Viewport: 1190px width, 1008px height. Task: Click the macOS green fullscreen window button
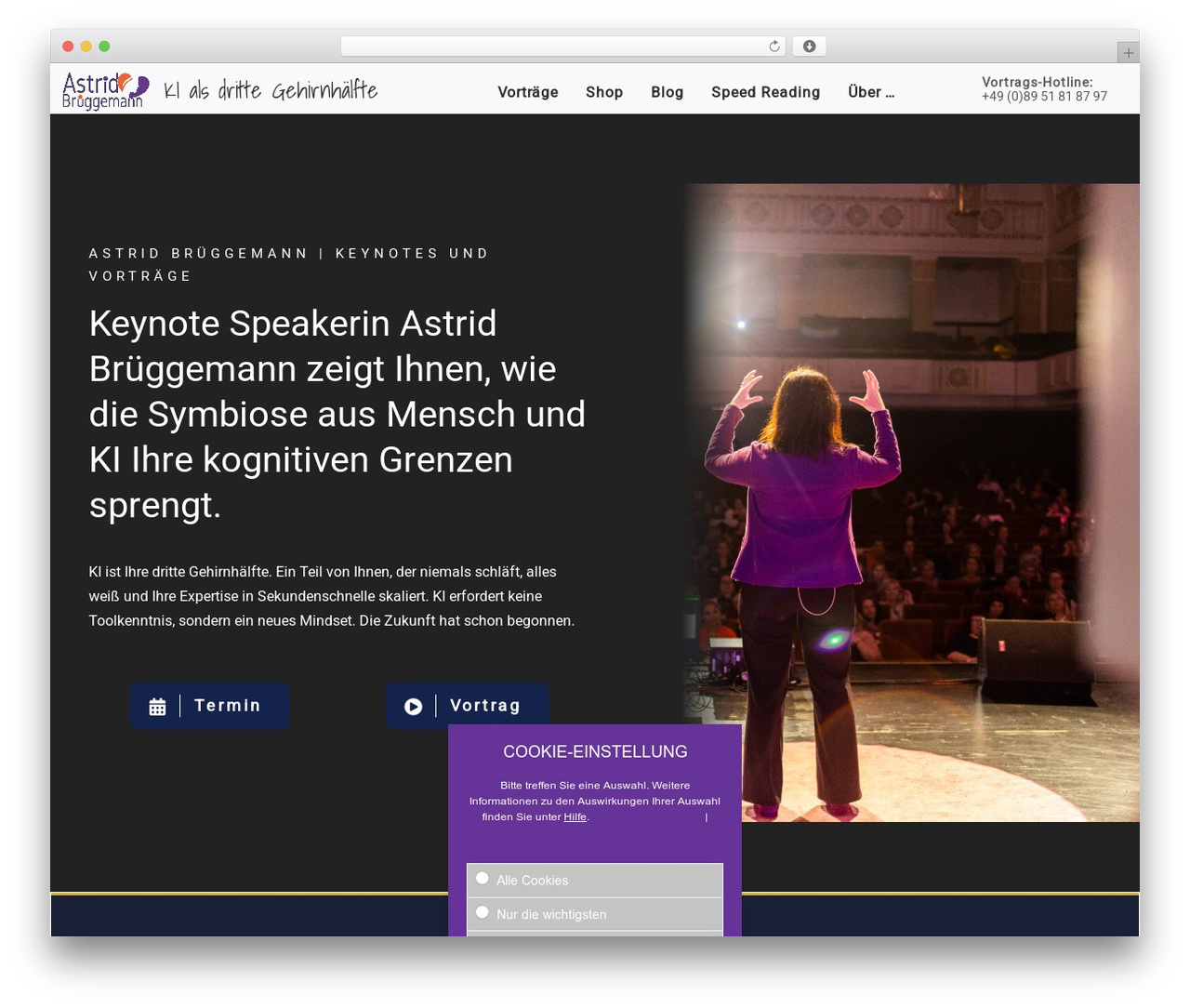(104, 46)
